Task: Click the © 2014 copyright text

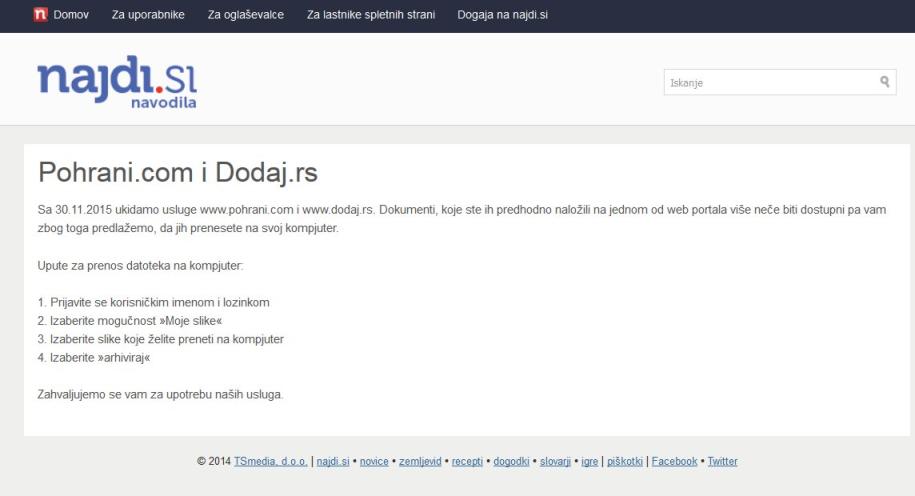Action: [214, 461]
